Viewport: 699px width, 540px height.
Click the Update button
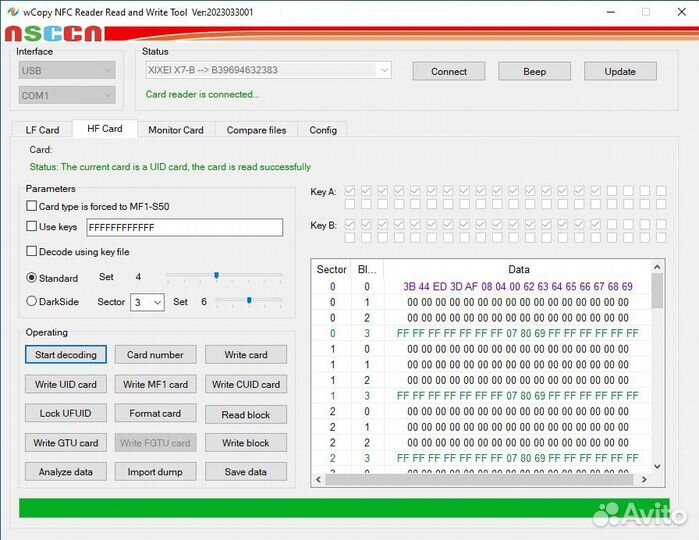coord(620,71)
